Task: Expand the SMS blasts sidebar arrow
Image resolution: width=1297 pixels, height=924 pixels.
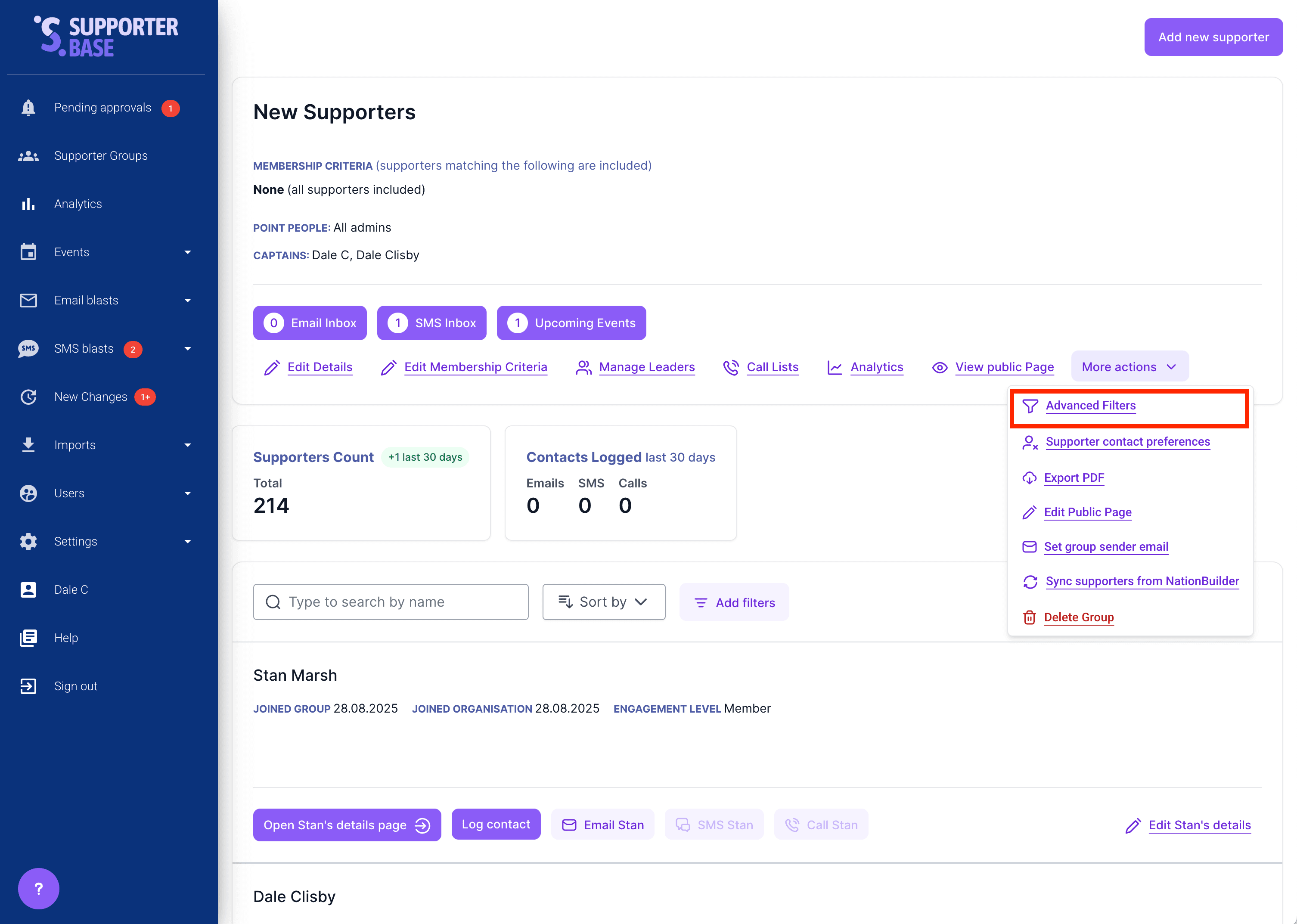Action: pyautogui.click(x=188, y=349)
